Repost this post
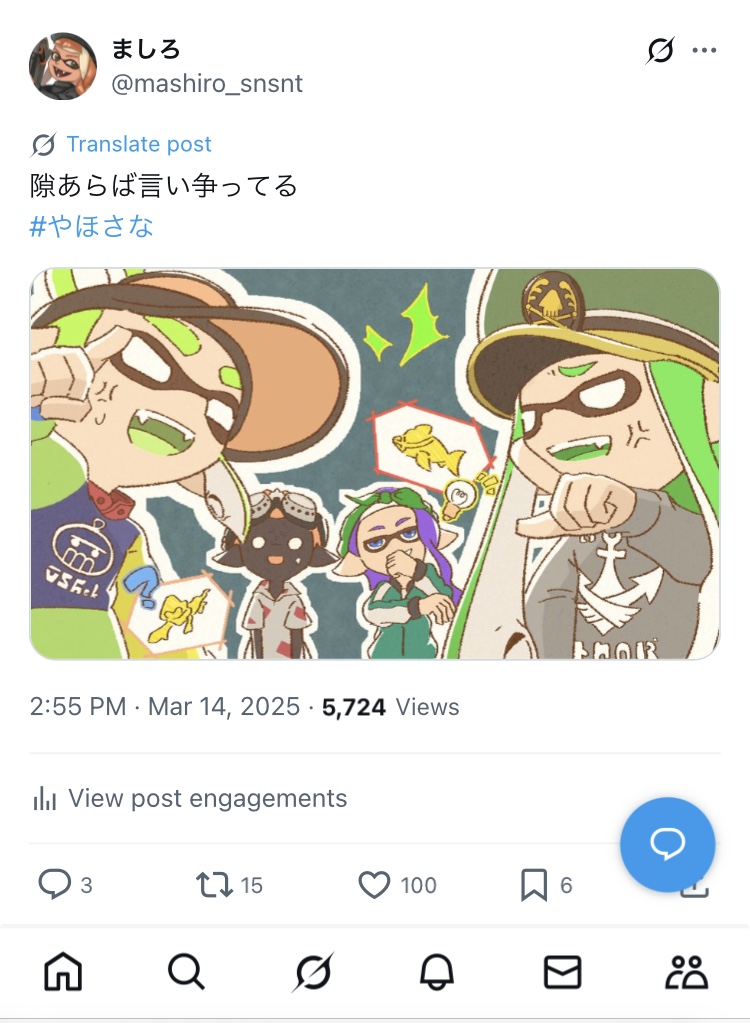This screenshot has height=1023, width=750. pos(214,885)
